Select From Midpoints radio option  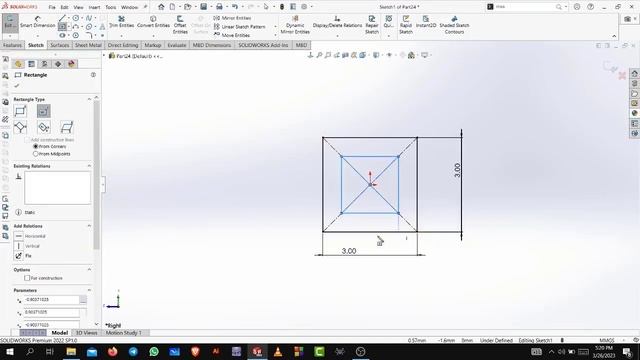[36, 154]
